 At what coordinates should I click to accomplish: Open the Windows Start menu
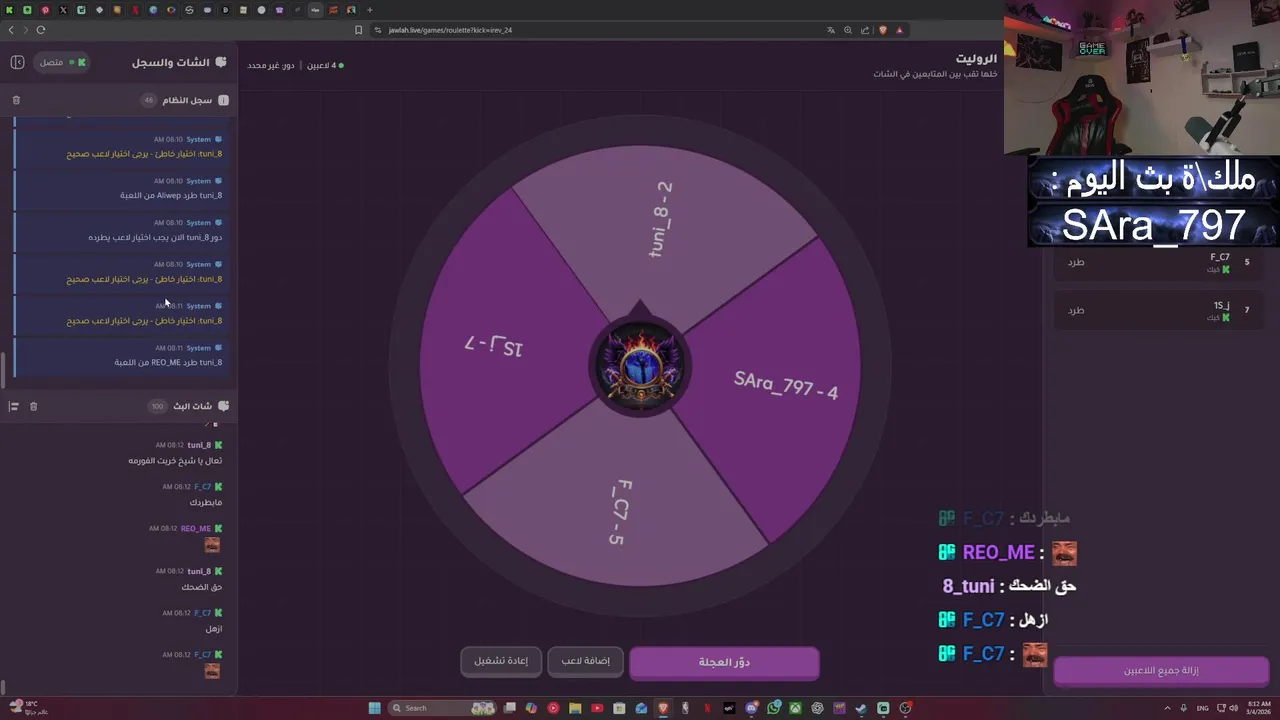click(x=374, y=708)
